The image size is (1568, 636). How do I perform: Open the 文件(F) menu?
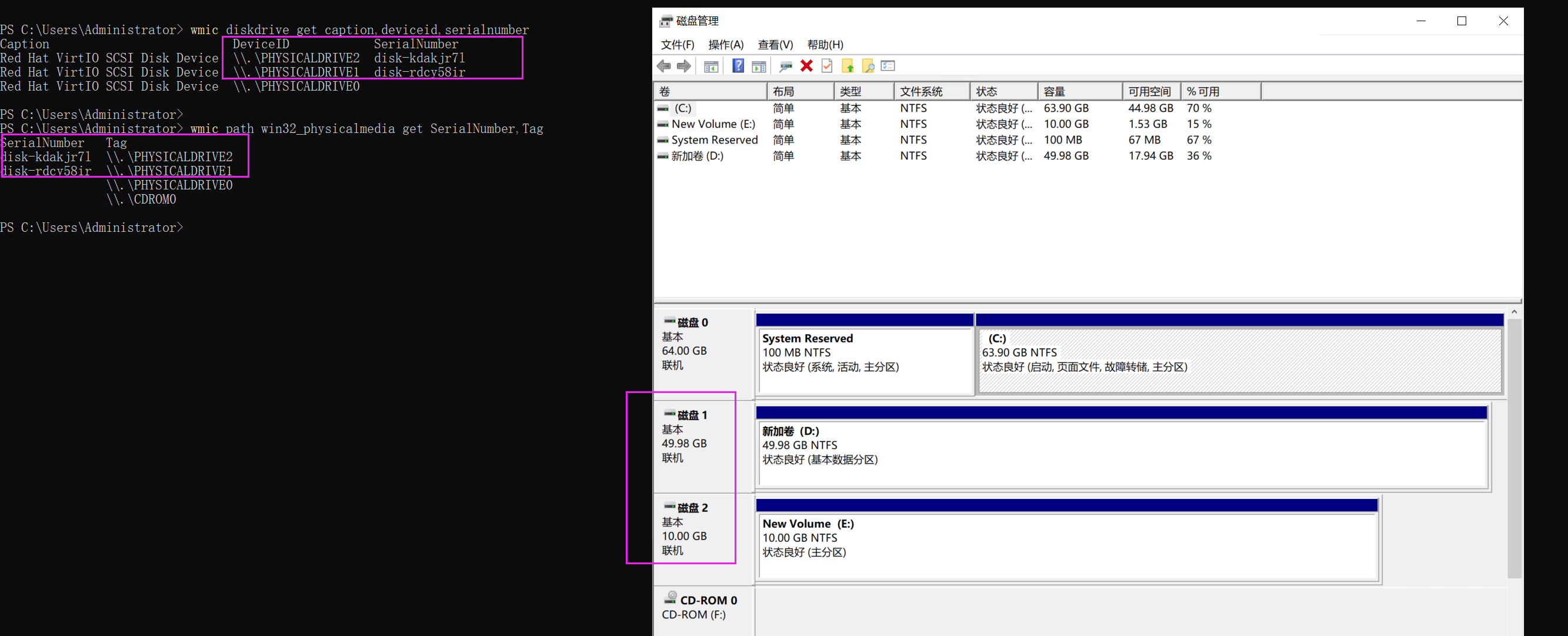[x=677, y=45]
